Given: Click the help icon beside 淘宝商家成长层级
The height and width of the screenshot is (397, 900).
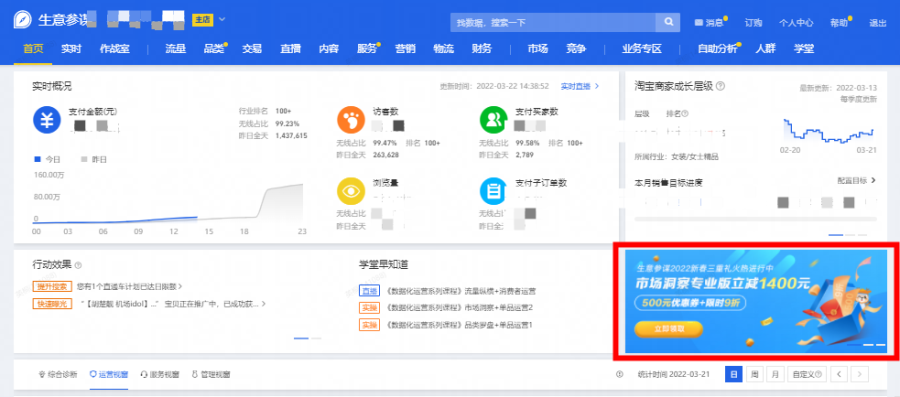Looking at the screenshot, I should pyautogui.click(x=720, y=86).
